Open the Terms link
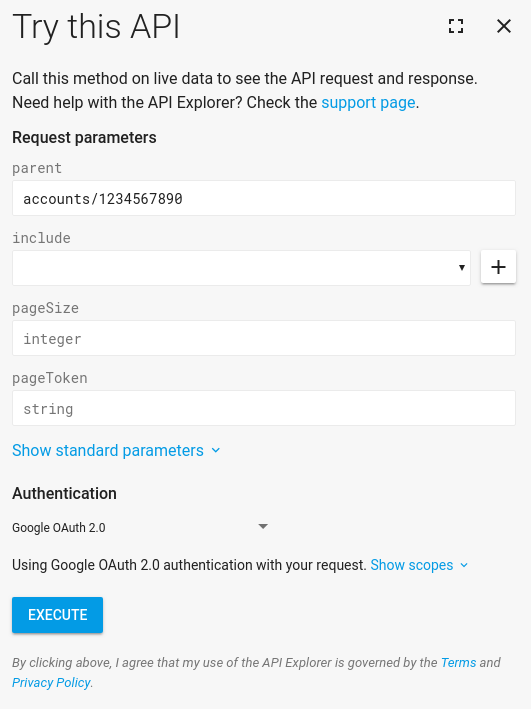Image resolution: width=531 pixels, height=709 pixels. tap(458, 662)
